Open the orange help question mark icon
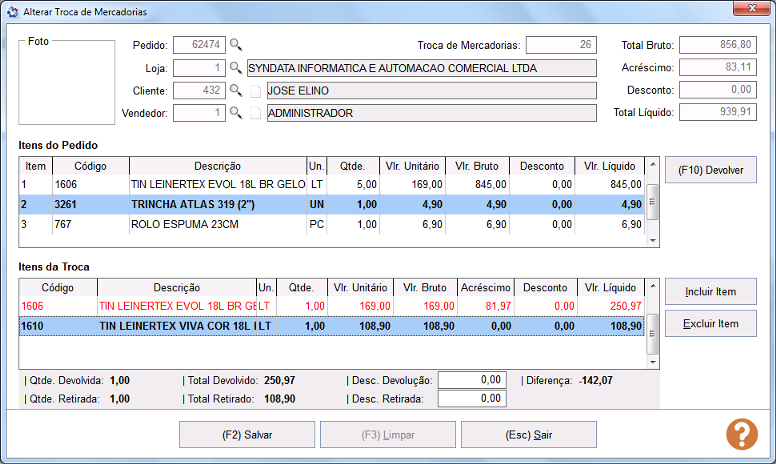Image resolution: width=776 pixels, height=464 pixels. point(741,434)
